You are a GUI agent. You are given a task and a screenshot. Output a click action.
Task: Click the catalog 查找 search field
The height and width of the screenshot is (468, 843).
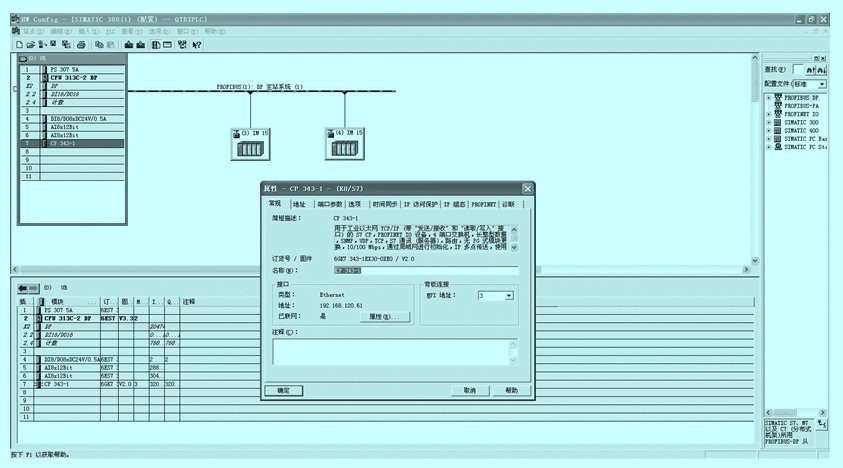point(798,70)
